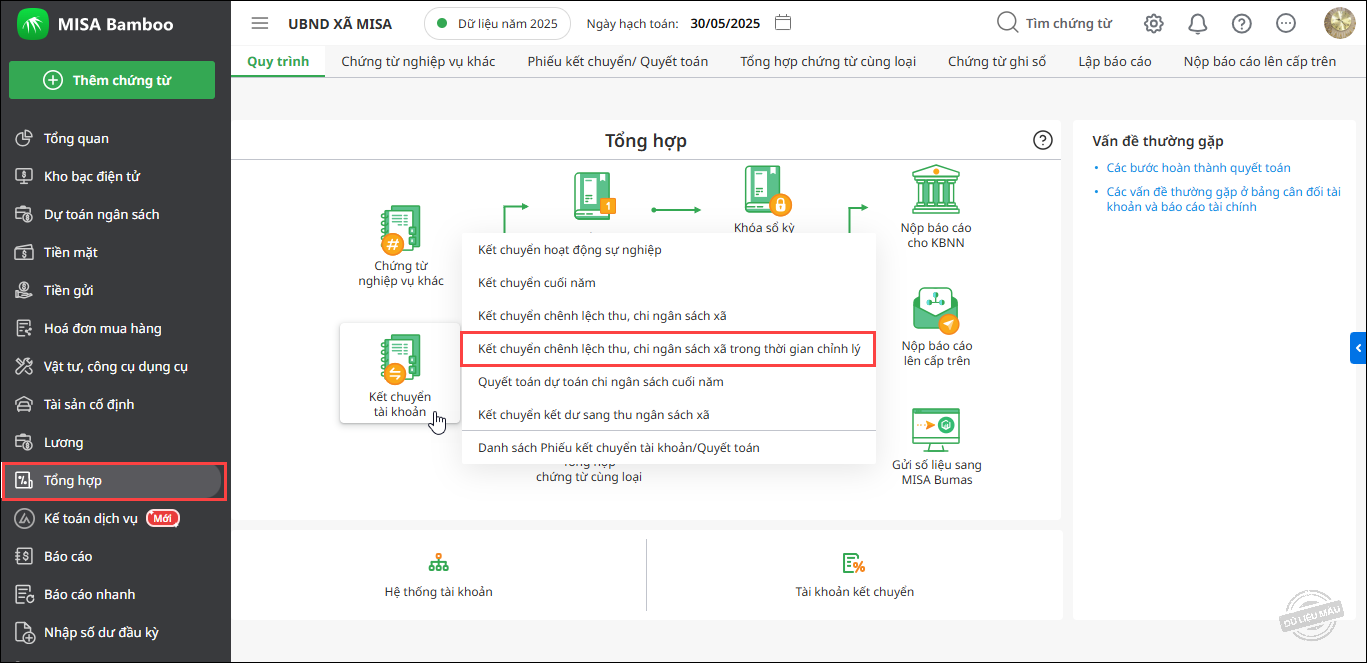Click the help icon in top bar

pyautogui.click(x=1241, y=23)
